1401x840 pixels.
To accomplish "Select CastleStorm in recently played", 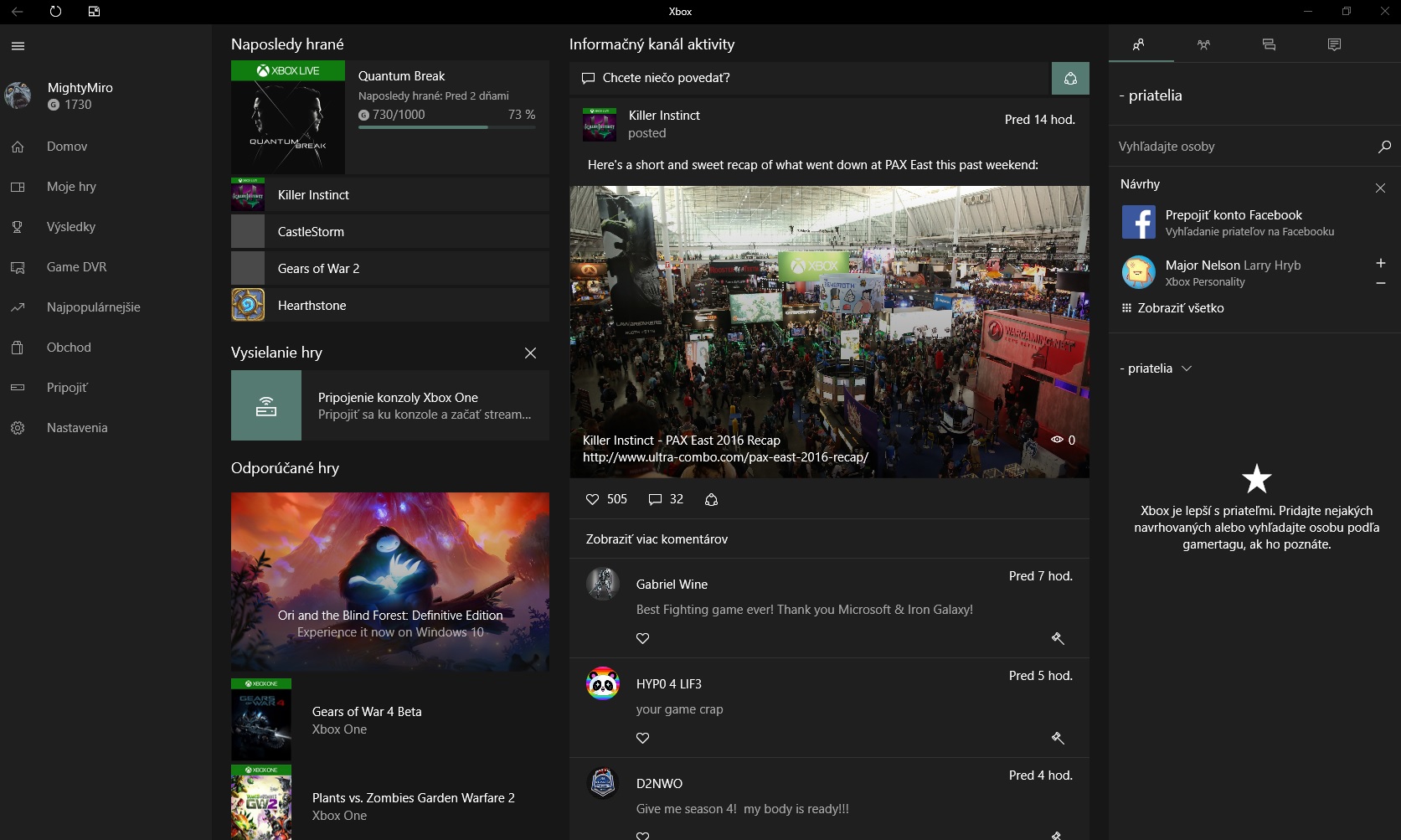I will pyautogui.click(x=390, y=231).
